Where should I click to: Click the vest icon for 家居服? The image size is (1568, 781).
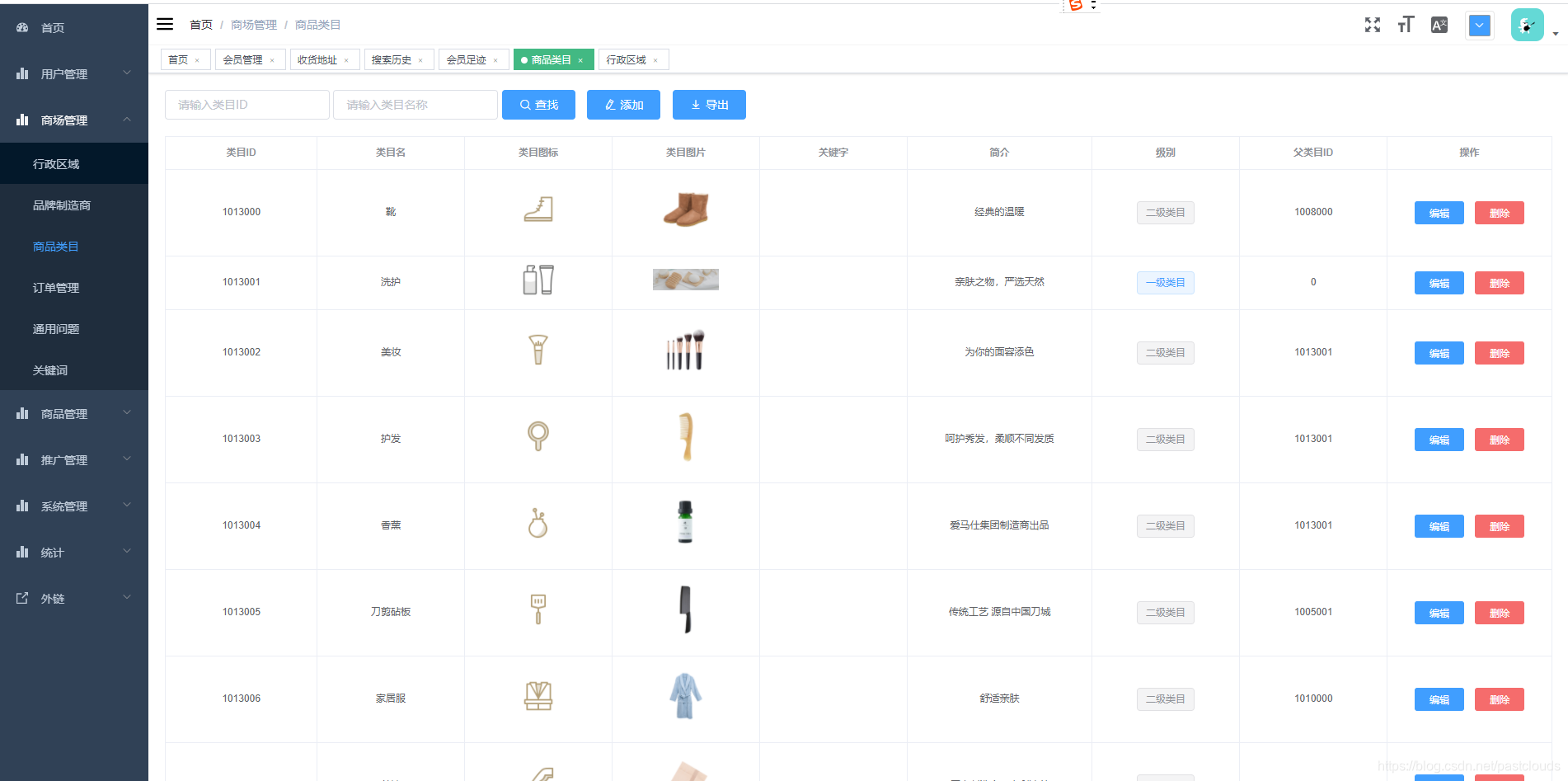click(x=538, y=696)
